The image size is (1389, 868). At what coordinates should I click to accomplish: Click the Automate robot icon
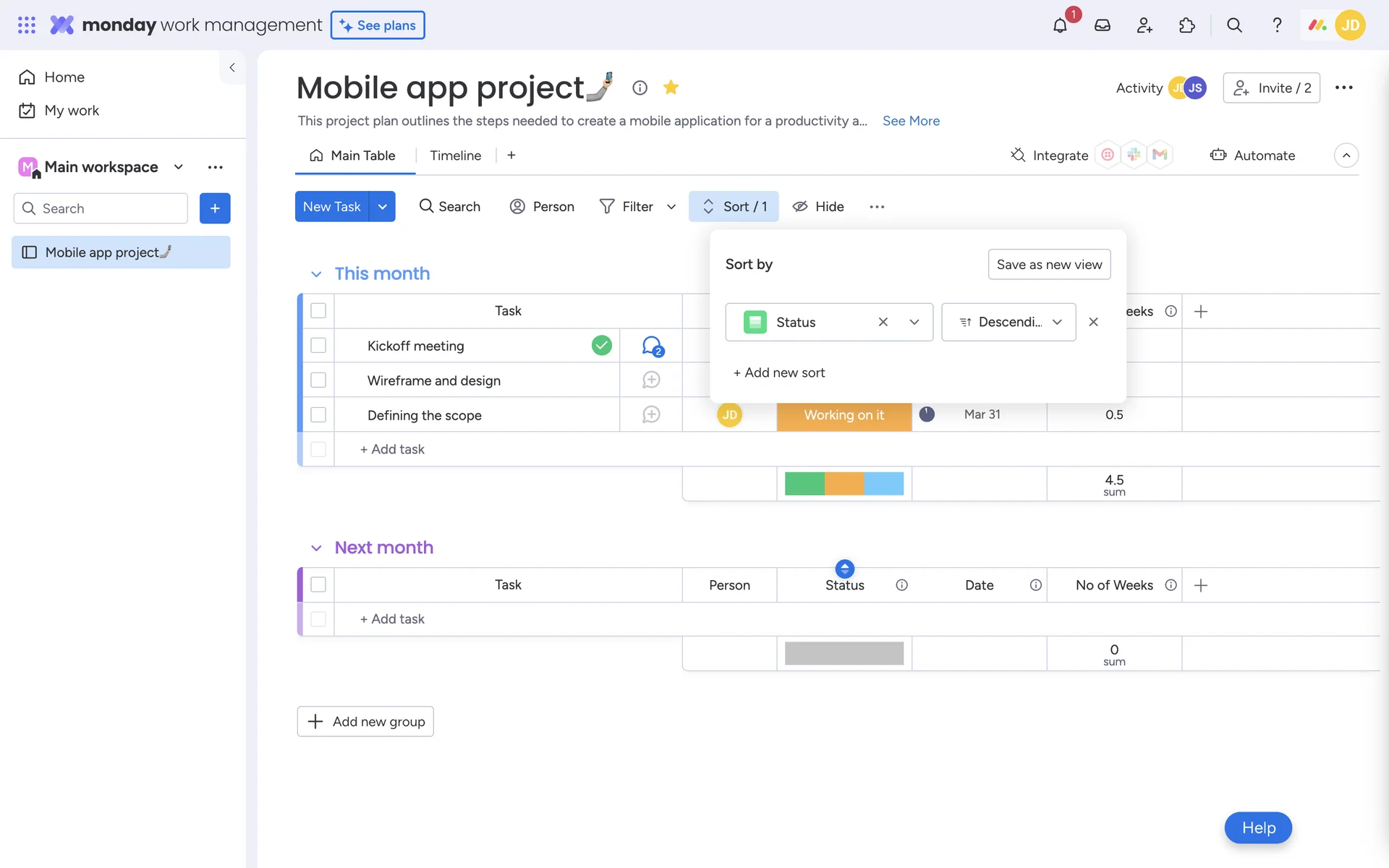(1218, 155)
